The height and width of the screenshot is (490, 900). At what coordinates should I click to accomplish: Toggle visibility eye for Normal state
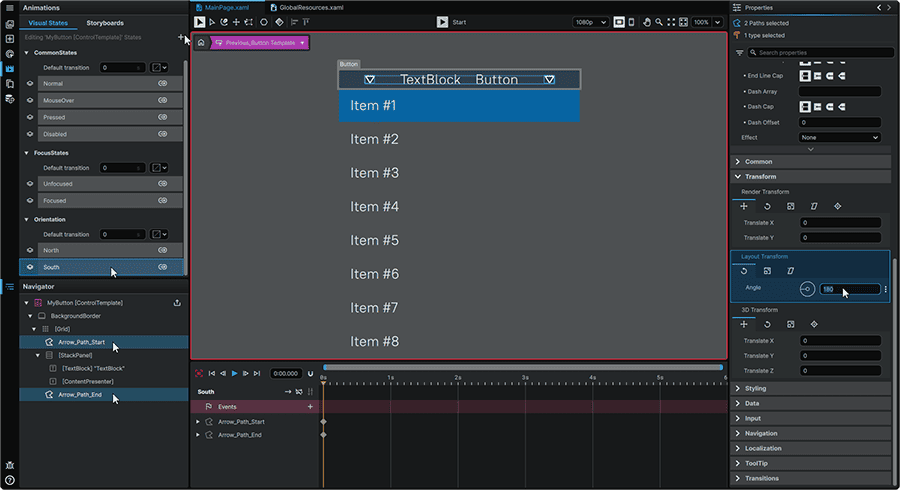point(30,83)
